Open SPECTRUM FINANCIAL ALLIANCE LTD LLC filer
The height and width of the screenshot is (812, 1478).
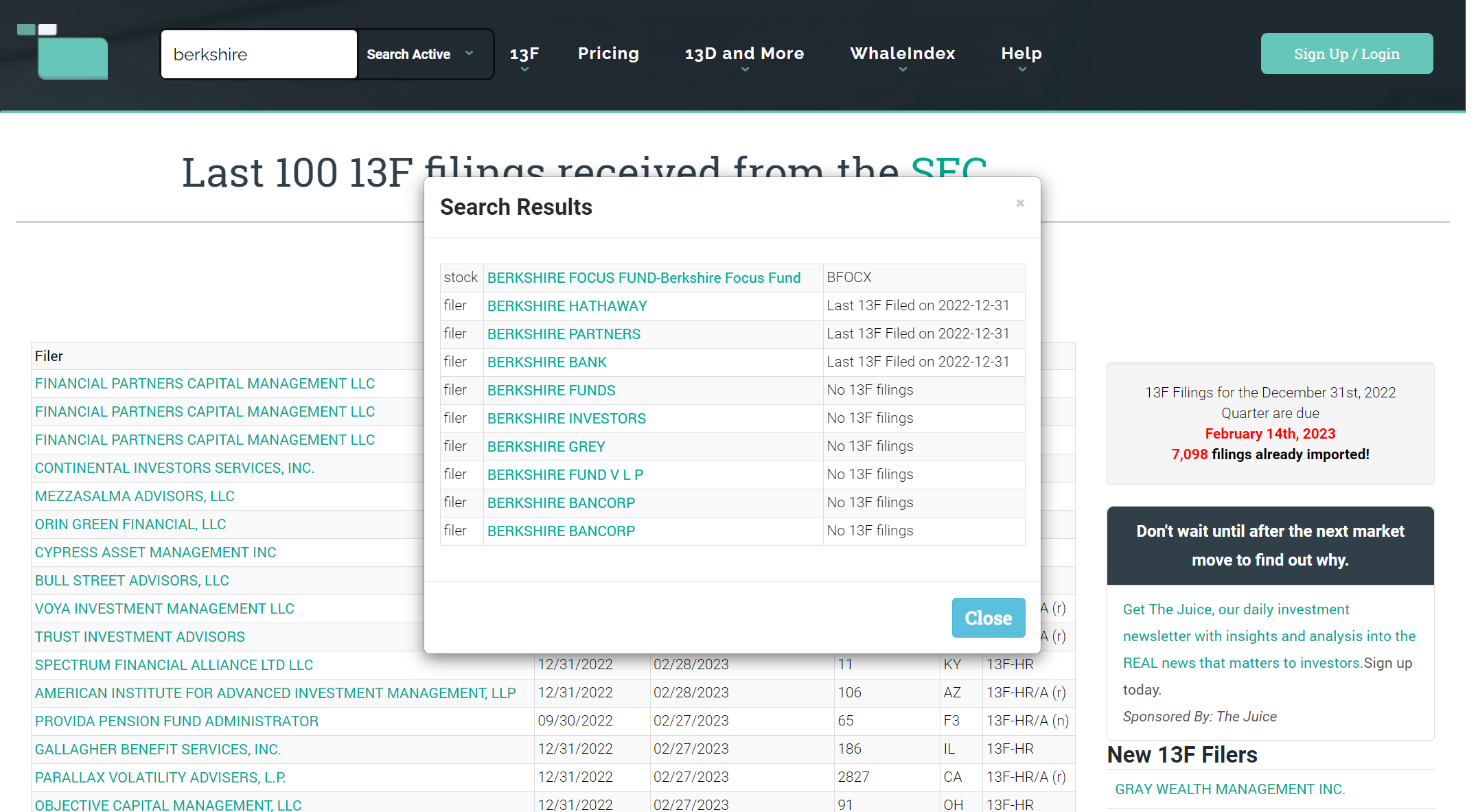(174, 665)
